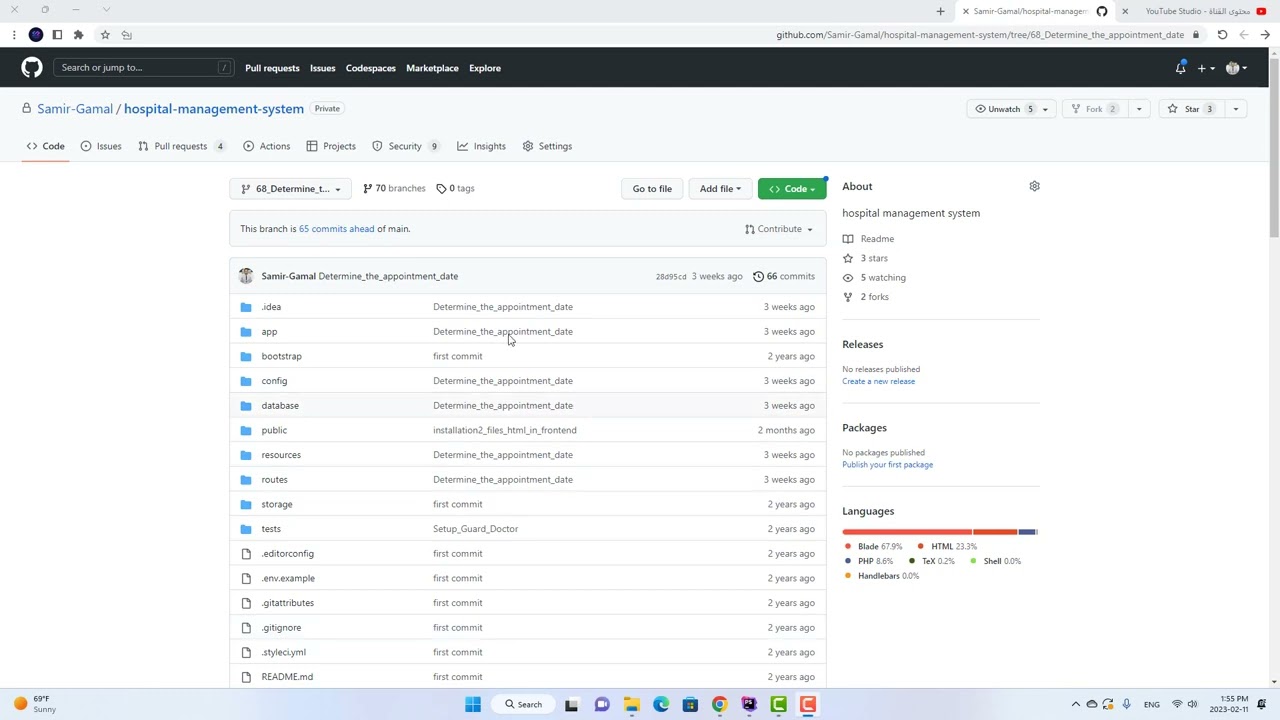Image resolution: width=1280 pixels, height=720 pixels.
Task: Fork the repository
Action: point(1094,109)
